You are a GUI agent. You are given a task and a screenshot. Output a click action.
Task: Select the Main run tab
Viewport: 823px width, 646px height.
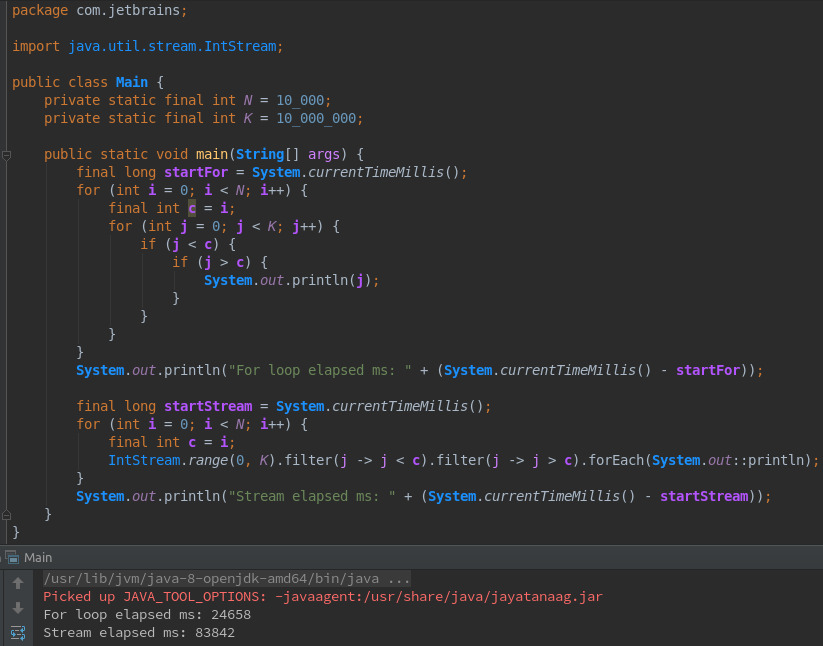tap(38, 557)
